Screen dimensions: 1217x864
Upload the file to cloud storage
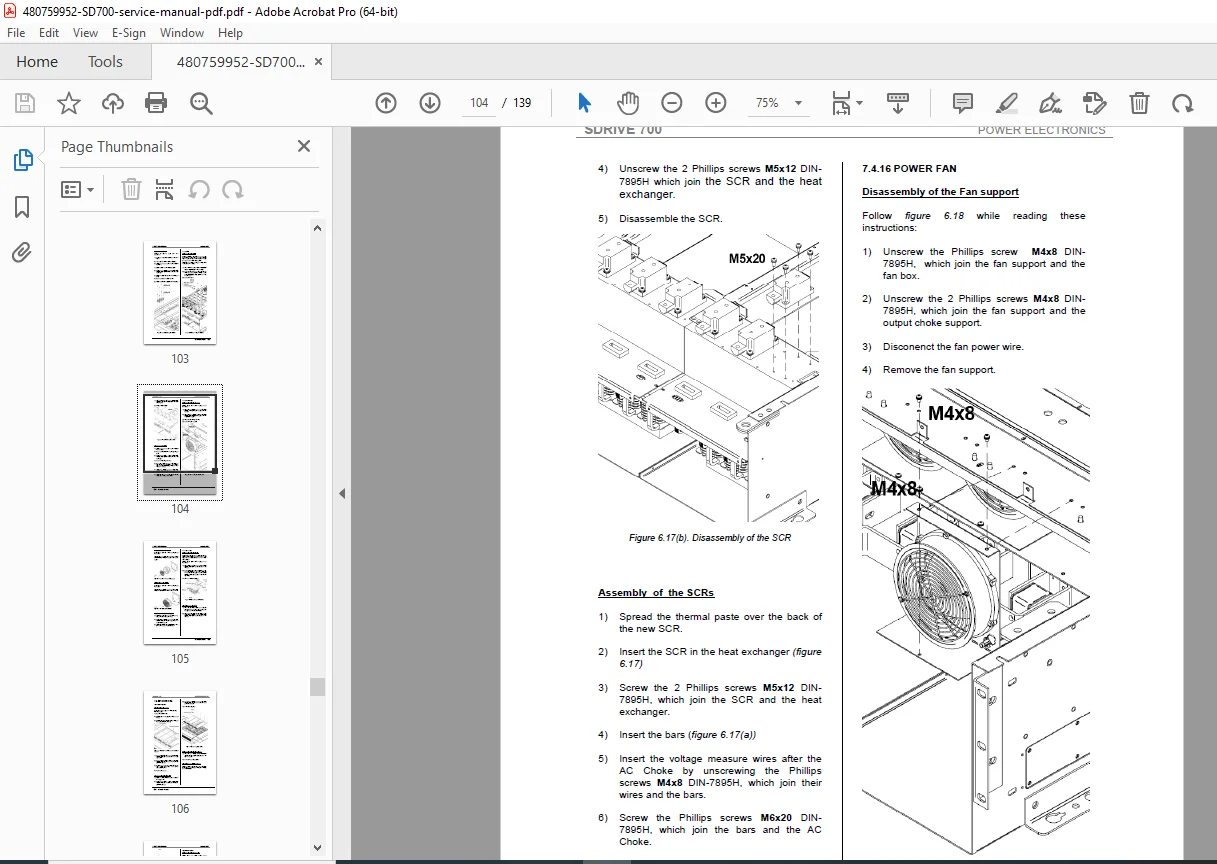click(x=113, y=103)
